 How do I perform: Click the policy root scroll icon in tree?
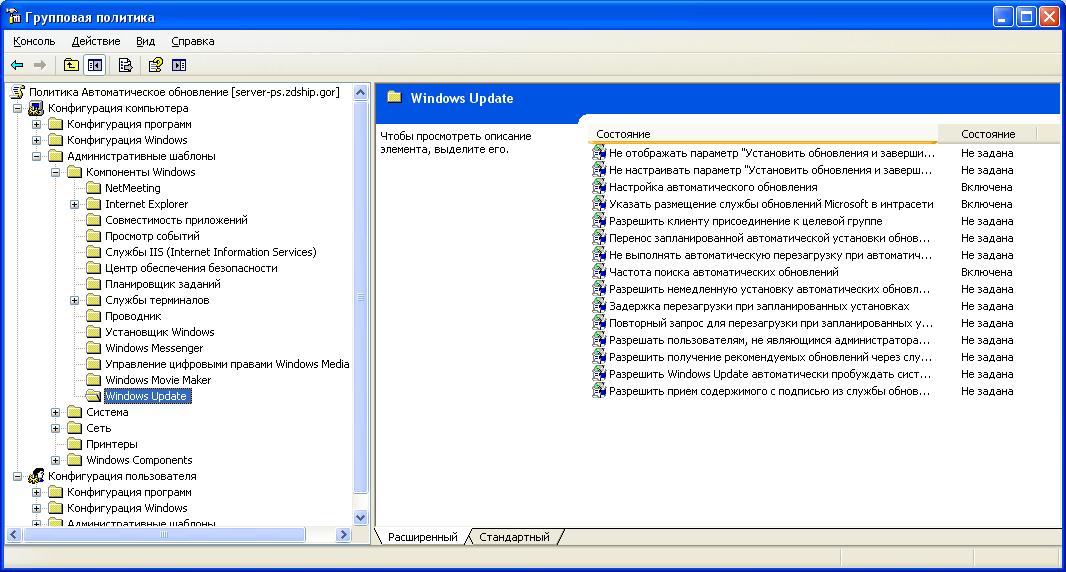(18, 92)
